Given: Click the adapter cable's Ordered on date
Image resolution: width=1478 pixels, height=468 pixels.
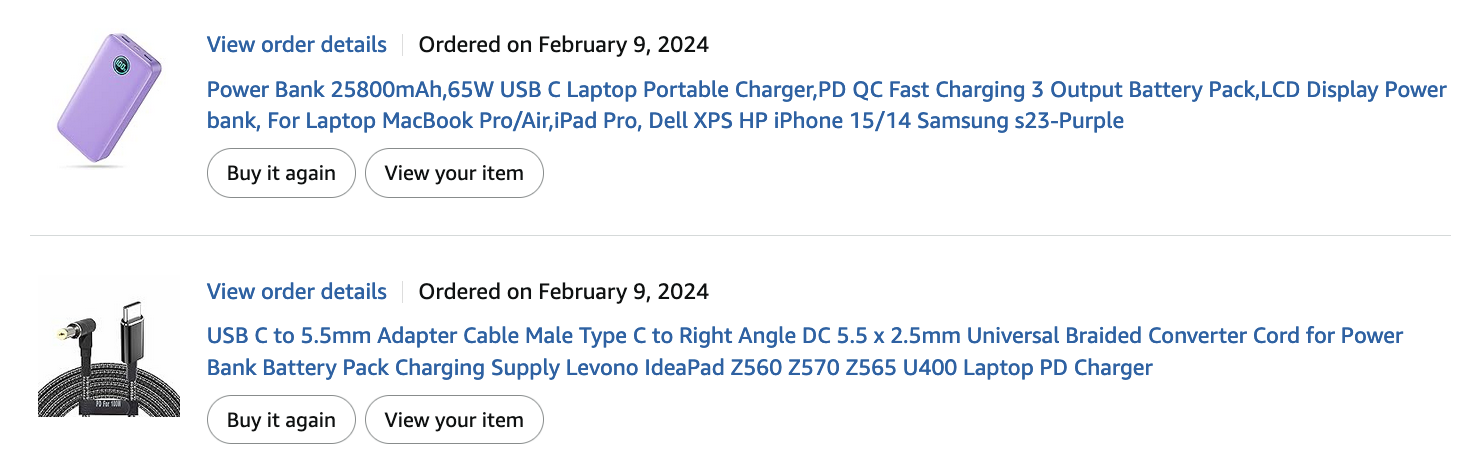Looking at the screenshot, I should pyautogui.click(x=563, y=292).
